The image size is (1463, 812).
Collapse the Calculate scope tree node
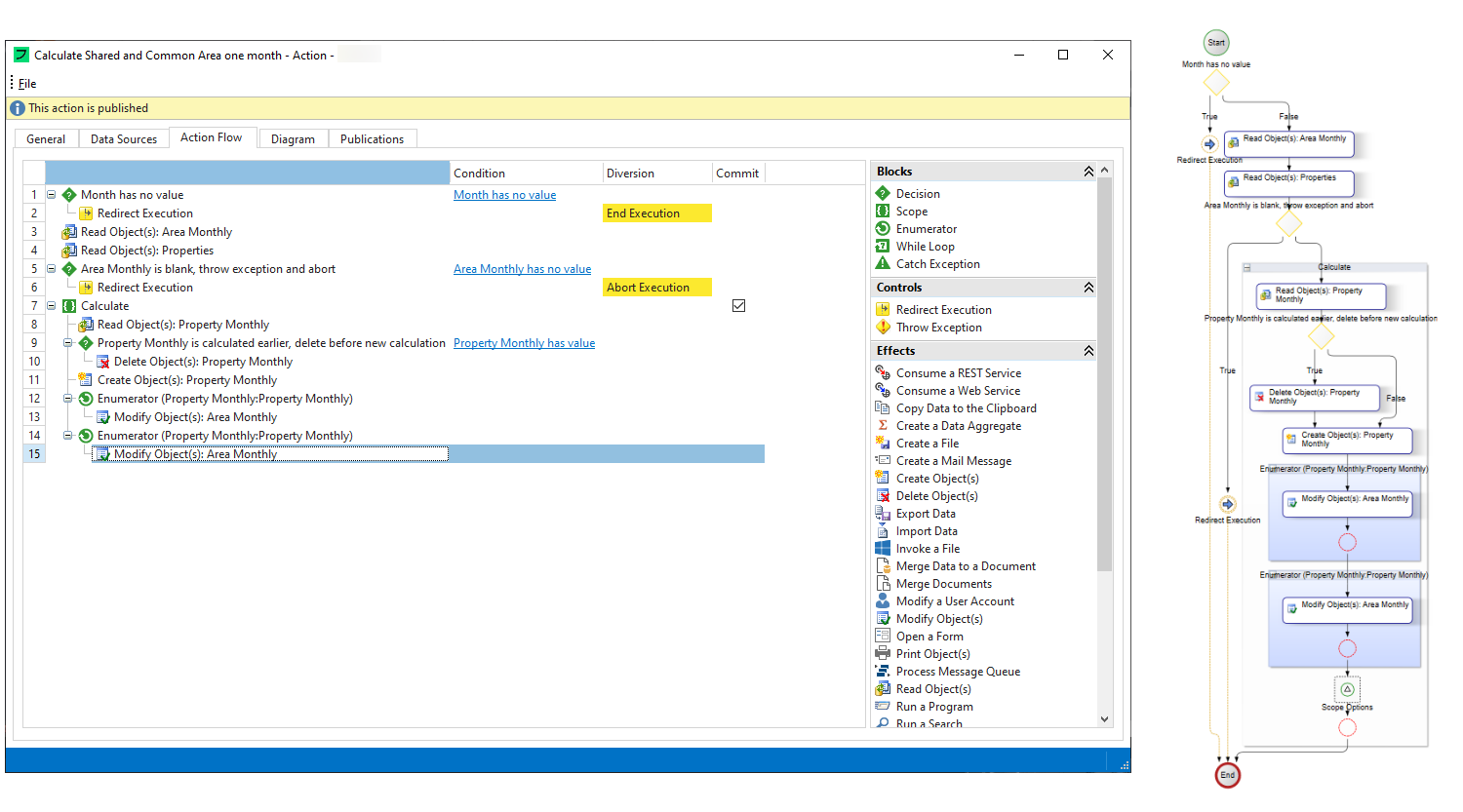52,306
